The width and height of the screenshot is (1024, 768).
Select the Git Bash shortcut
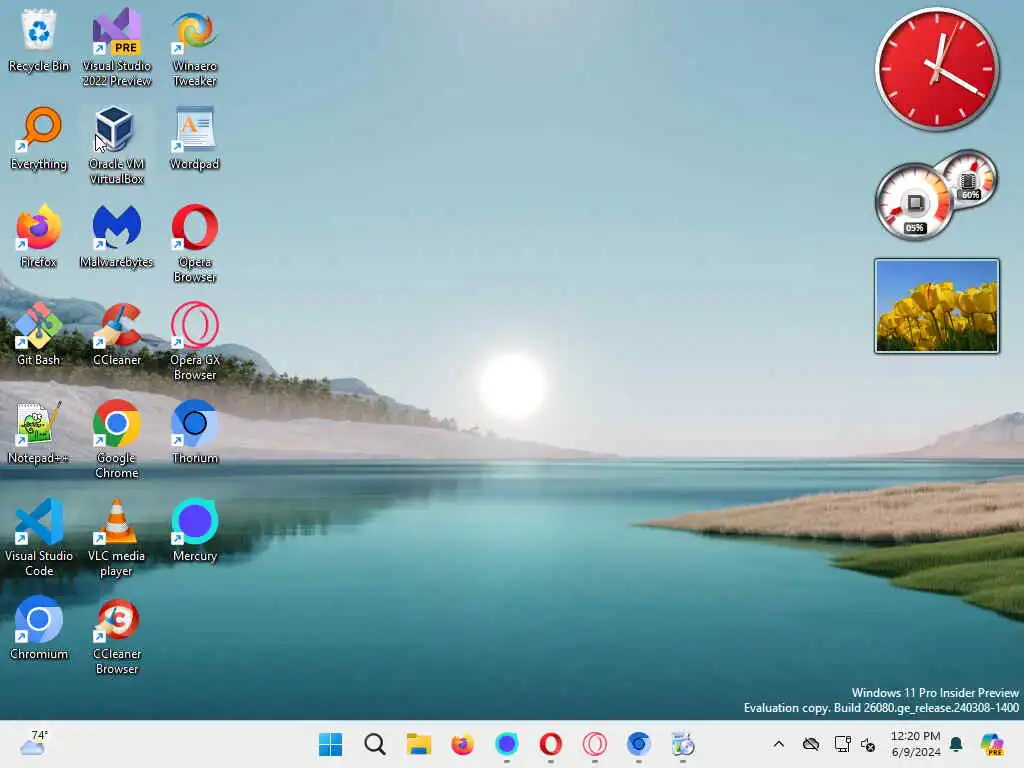point(39,334)
